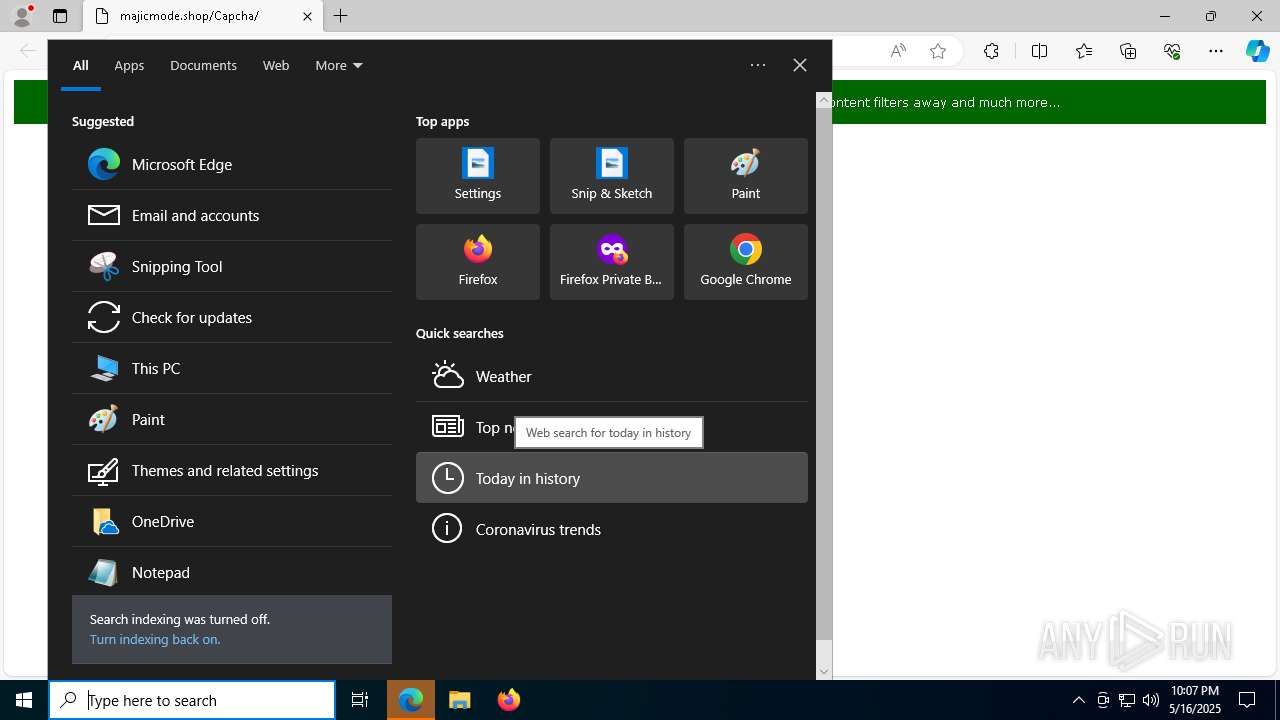Open Paint tile in Top apps
This screenshot has height=720, width=1280.
(746, 176)
